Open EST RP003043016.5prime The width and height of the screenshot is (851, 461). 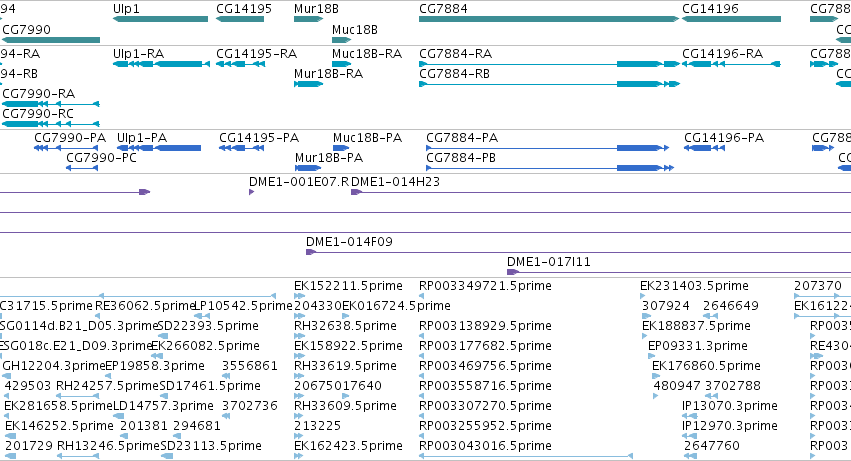tap(485, 446)
